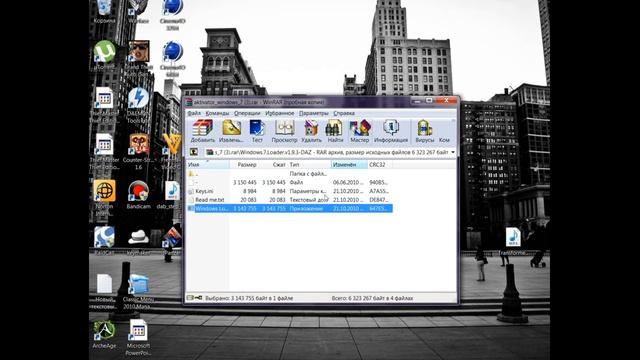Click the Добавить (Add) toolbar icon
Screen dimensions: 640x360
202,131
